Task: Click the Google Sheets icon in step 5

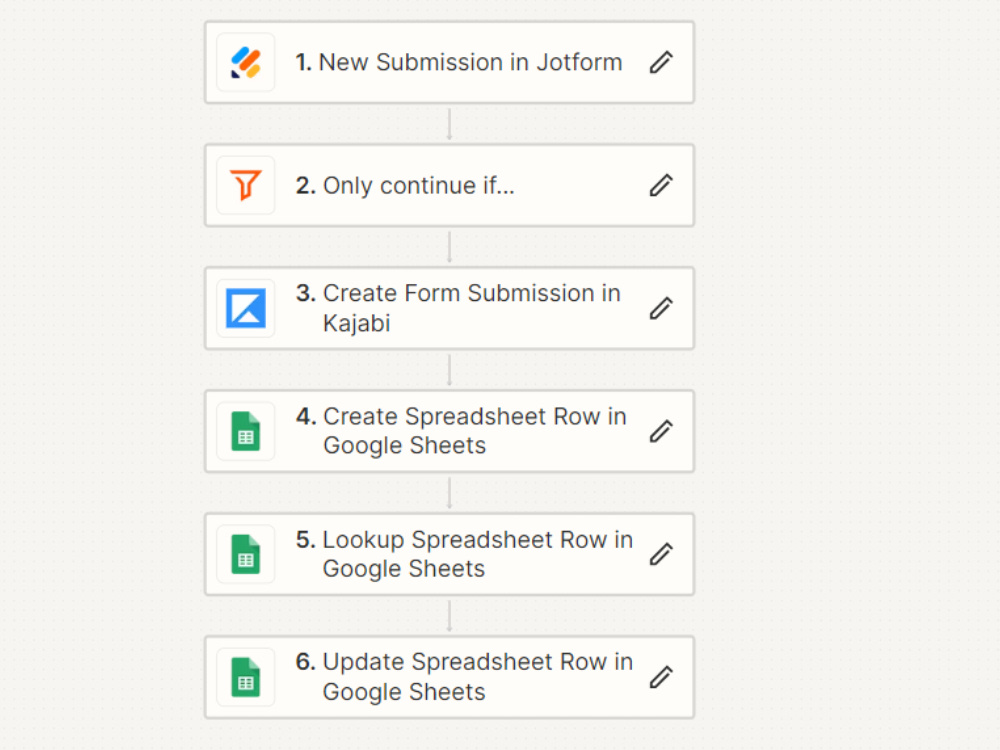Action: pyautogui.click(x=246, y=555)
